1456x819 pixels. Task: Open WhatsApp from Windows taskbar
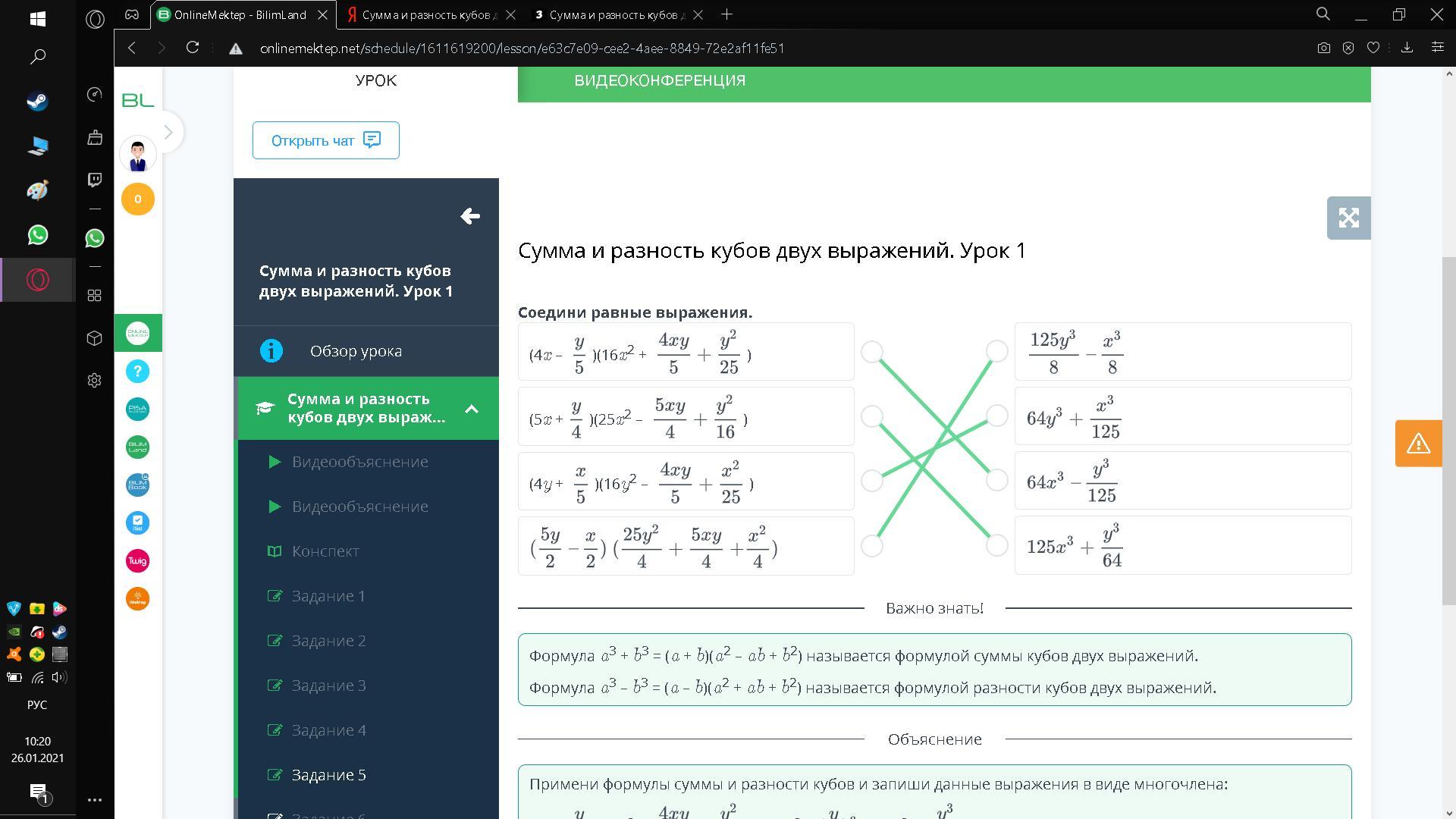tap(37, 235)
